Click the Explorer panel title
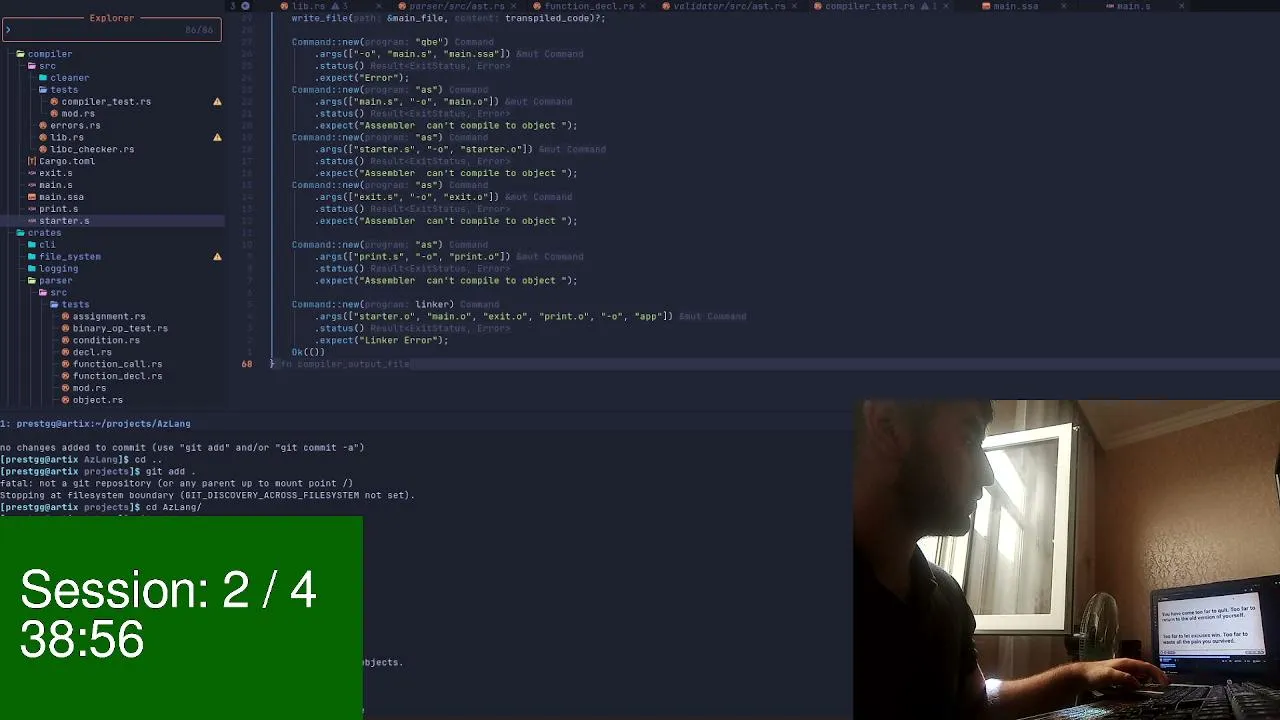 (112, 18)
